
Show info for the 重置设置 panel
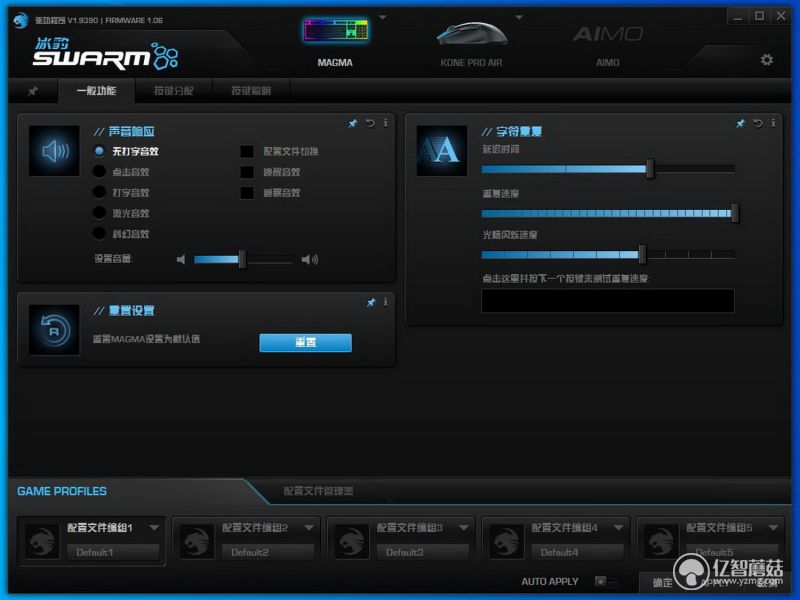pyautogui.click(x=385, y=302)
